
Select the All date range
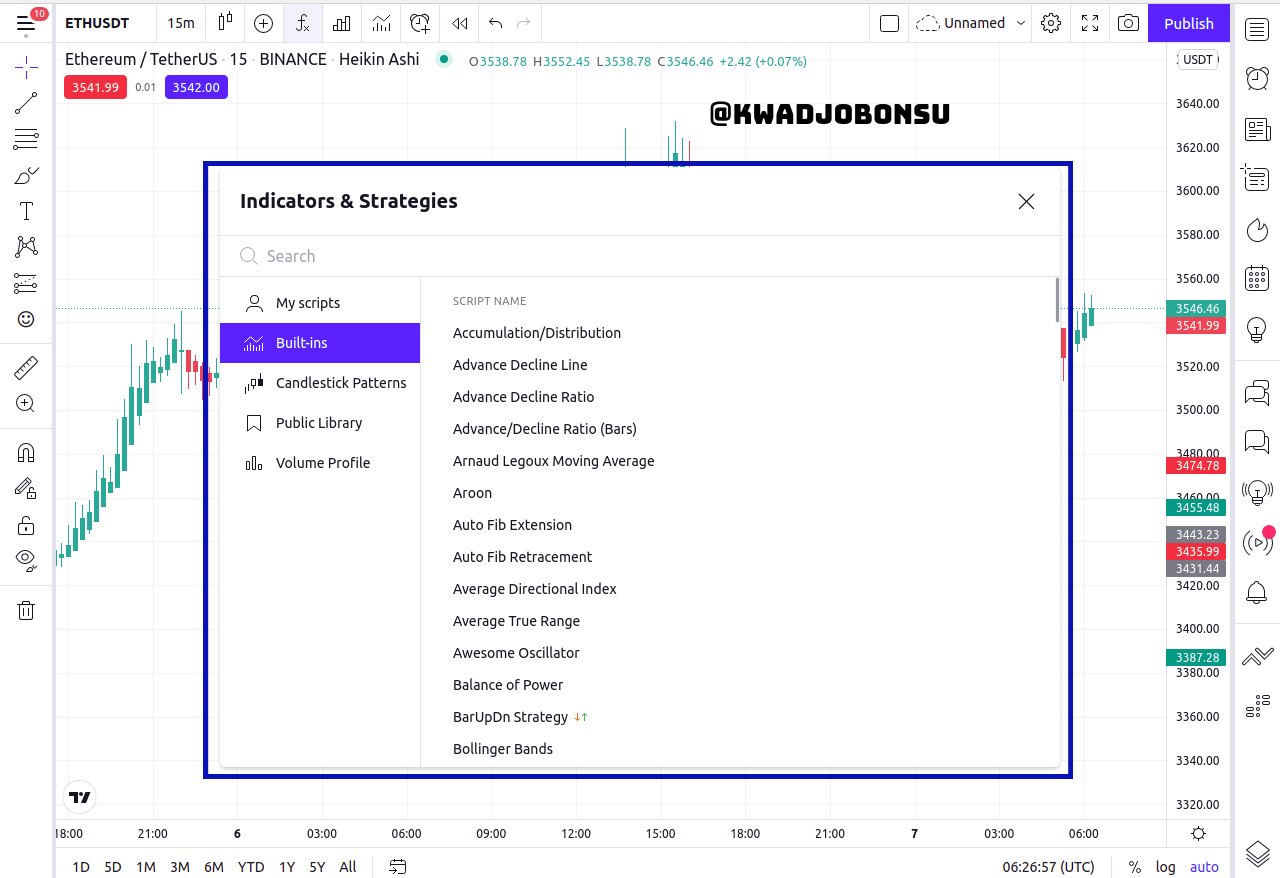coord(348,867)
